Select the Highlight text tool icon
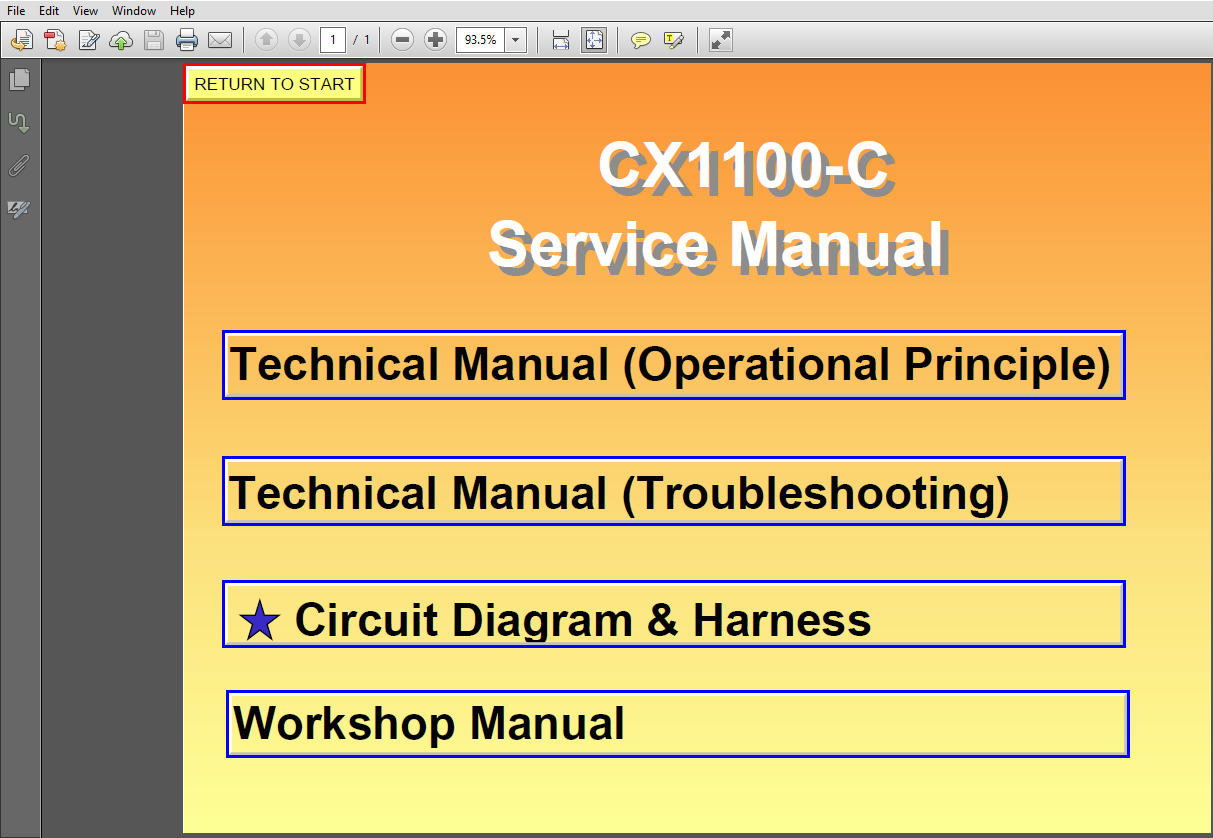The height and width of the screenshot is (838, 1213). coord(674,40)
